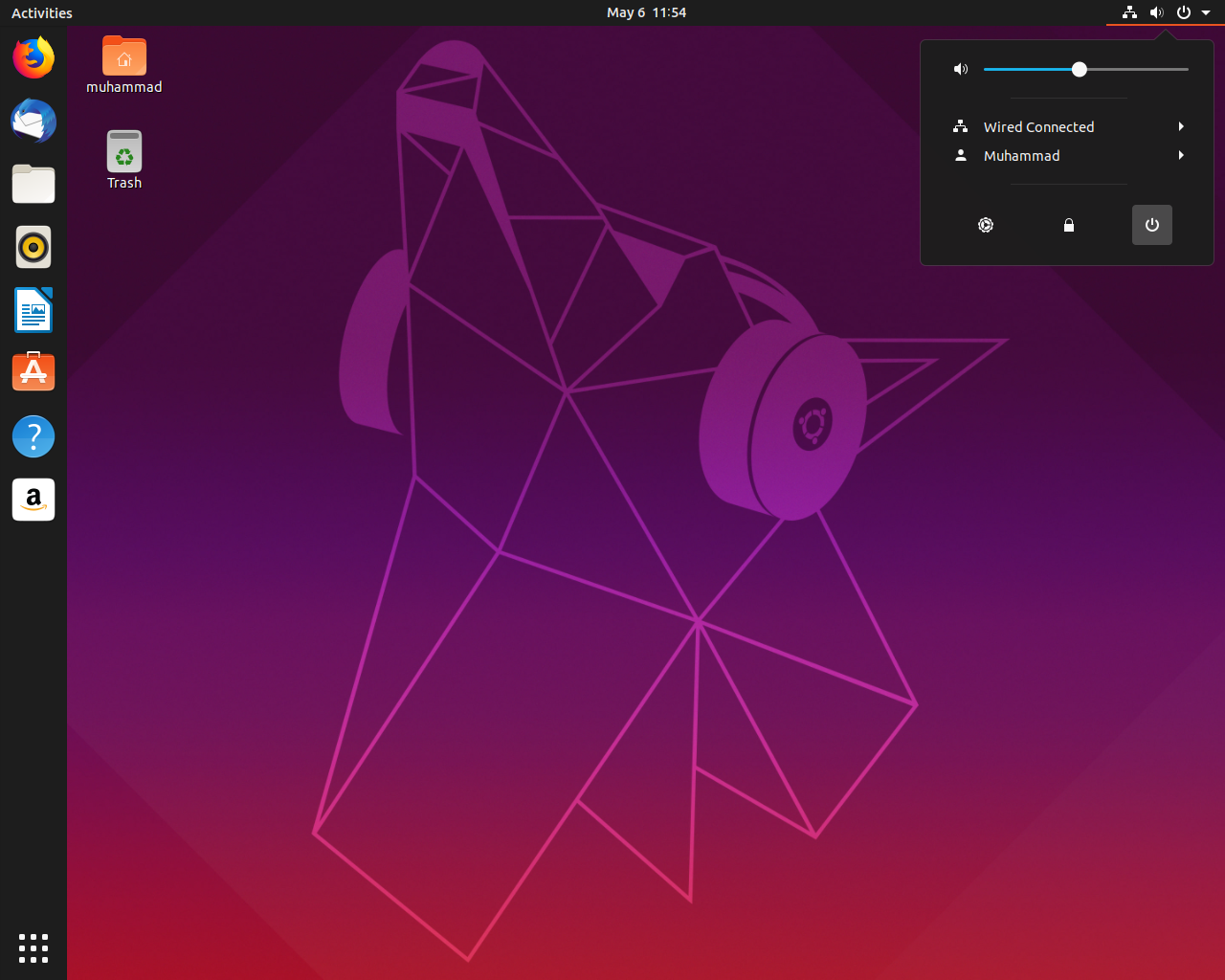The width and height of the screenshot is (1225, 980).
Task: Open the Wired Connected menu entry
Action: point(1067,126)
